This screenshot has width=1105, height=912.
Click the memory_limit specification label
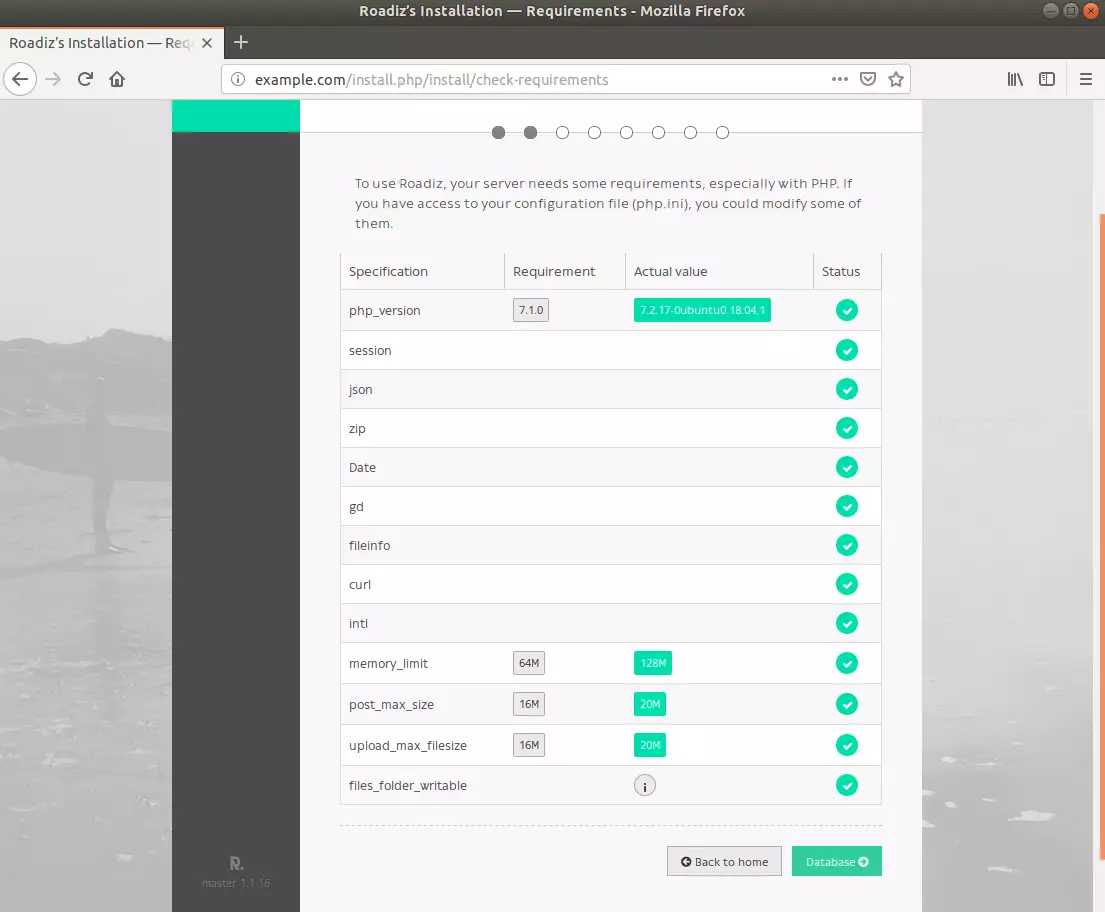click(388, 664)
